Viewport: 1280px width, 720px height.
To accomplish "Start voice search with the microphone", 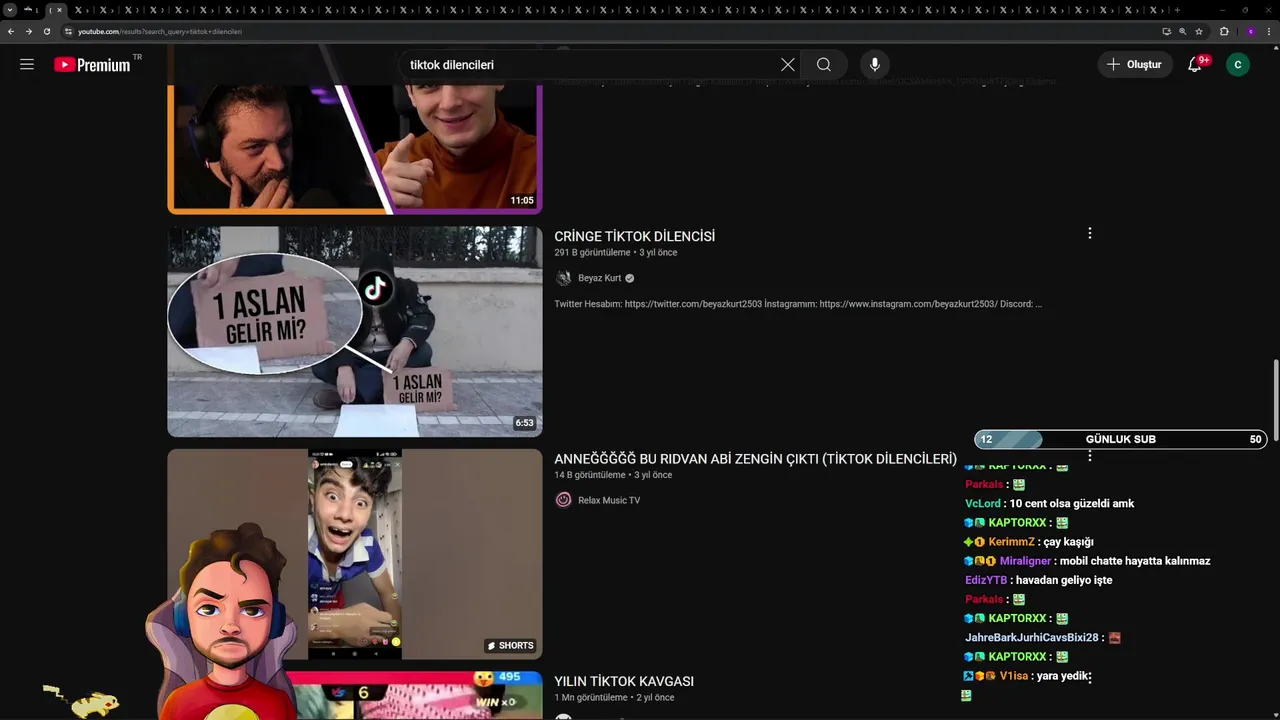I will [875, 64].
